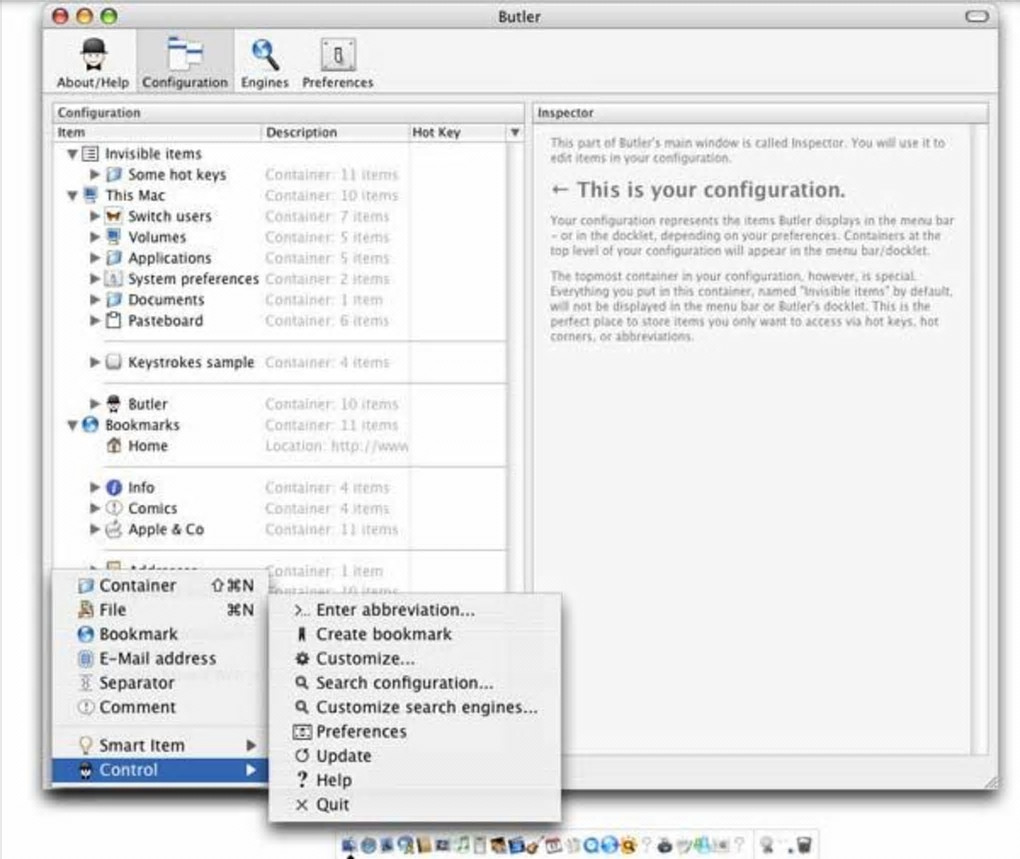
Task: Click the trash icon in the dock
Action: 804,844
